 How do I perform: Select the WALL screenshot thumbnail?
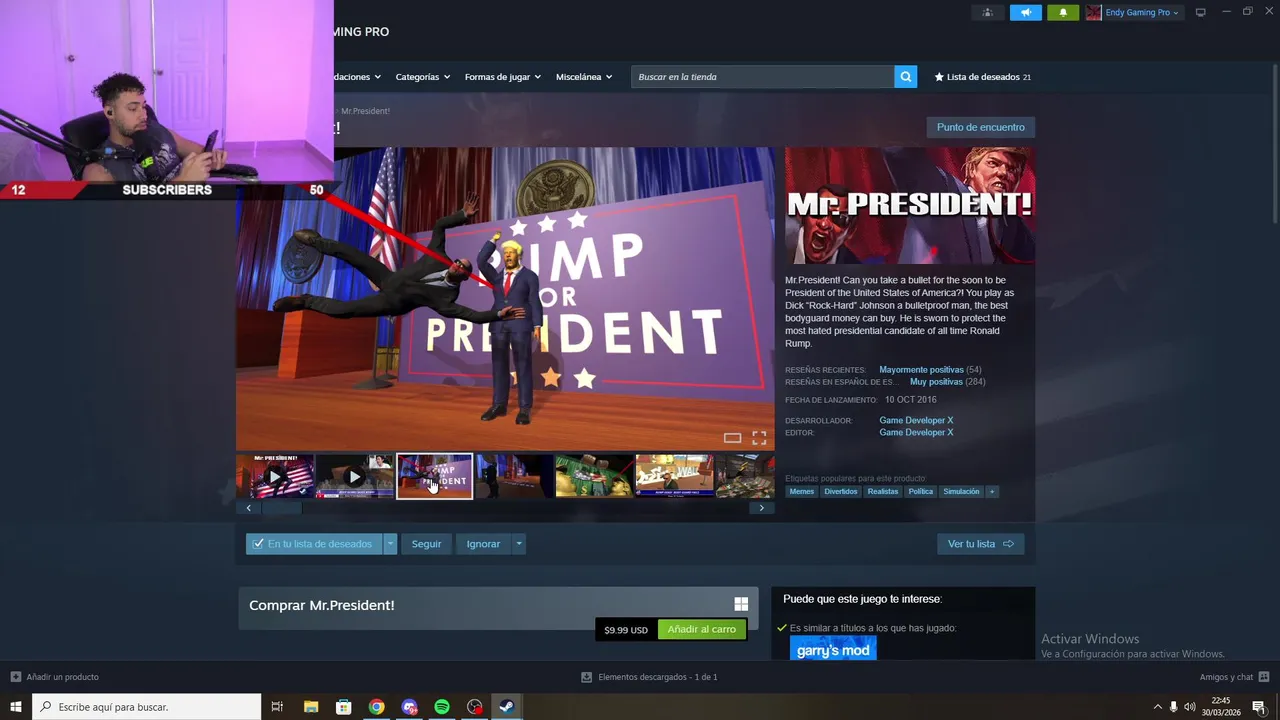click(674, 476)
